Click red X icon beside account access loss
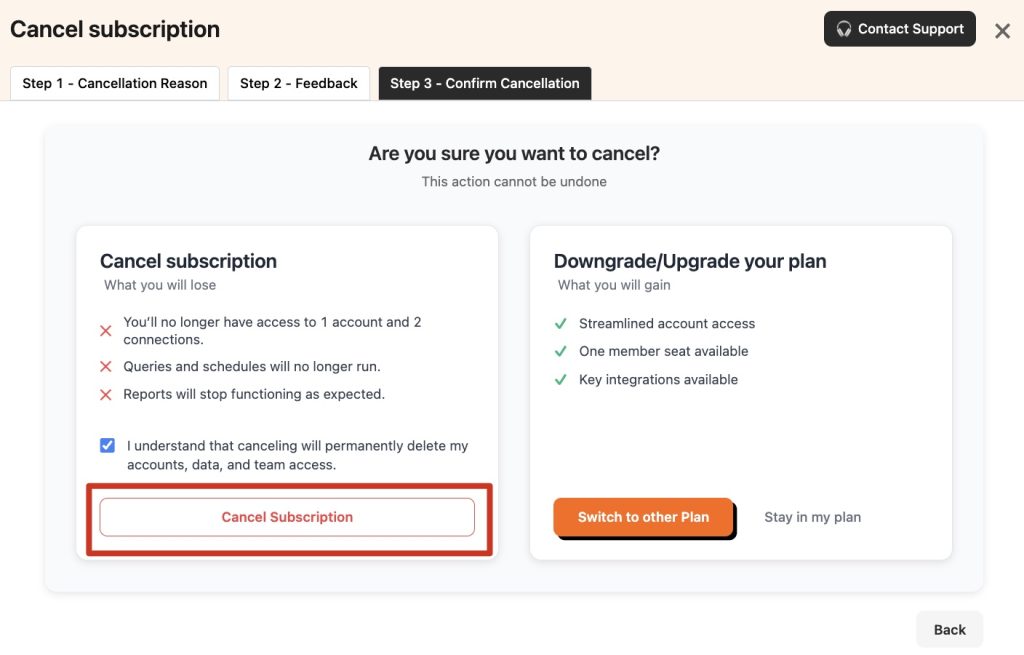1024x655 pixels. pyautogui.click(x=106, y=331)
